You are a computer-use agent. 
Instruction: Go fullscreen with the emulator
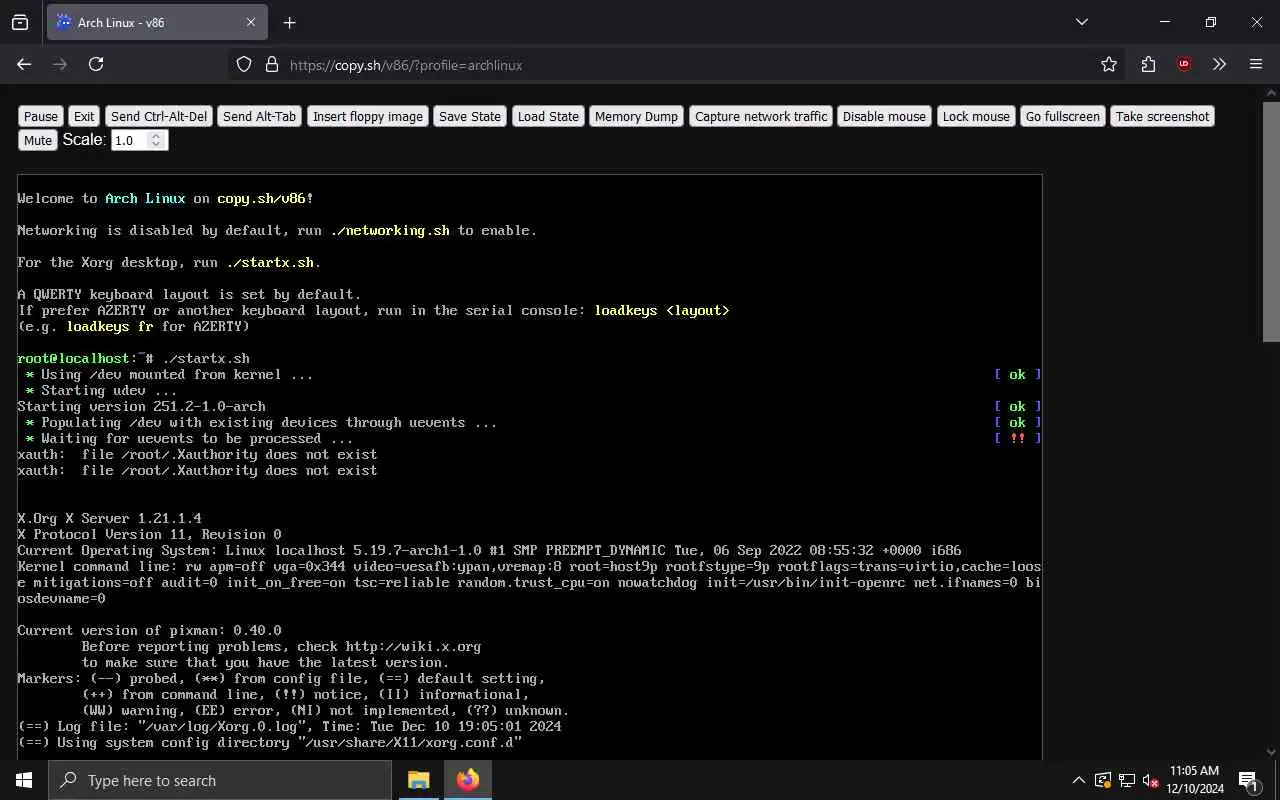pos(1063,116)
